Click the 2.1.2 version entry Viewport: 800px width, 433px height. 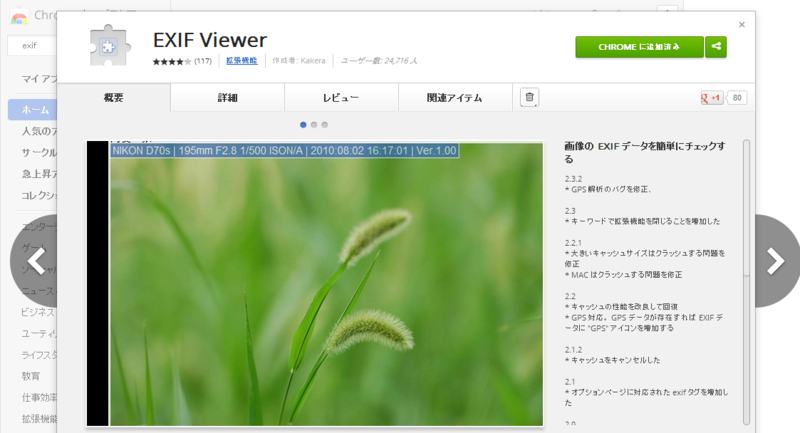(573, 350)
